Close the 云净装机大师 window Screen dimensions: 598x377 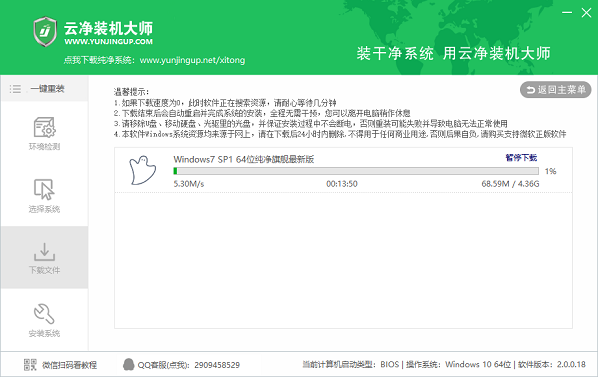586,13
